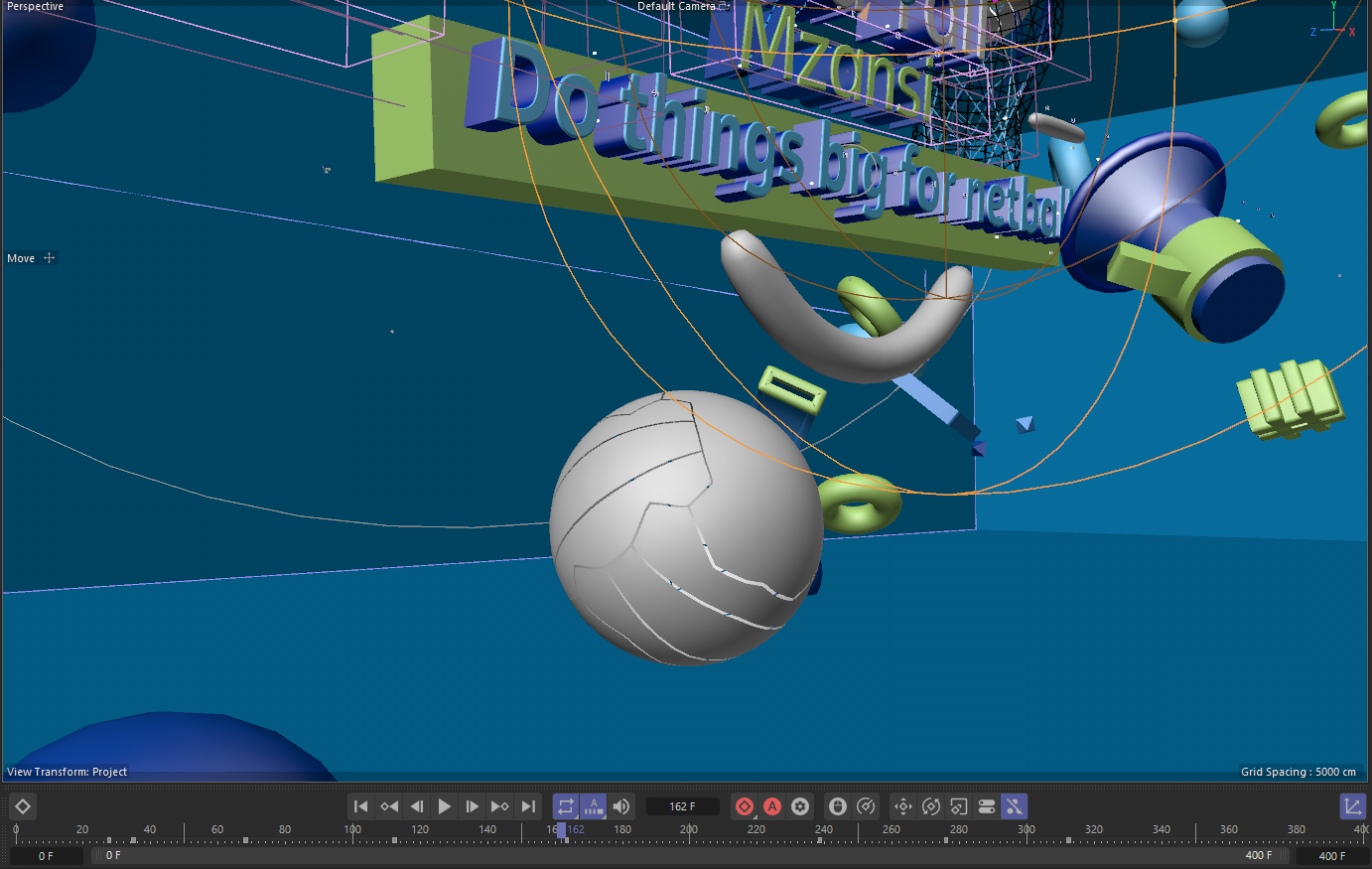This screenshot has width=1372, height=869.
Task: Click the Perspective view label
Action: [36, 7]
